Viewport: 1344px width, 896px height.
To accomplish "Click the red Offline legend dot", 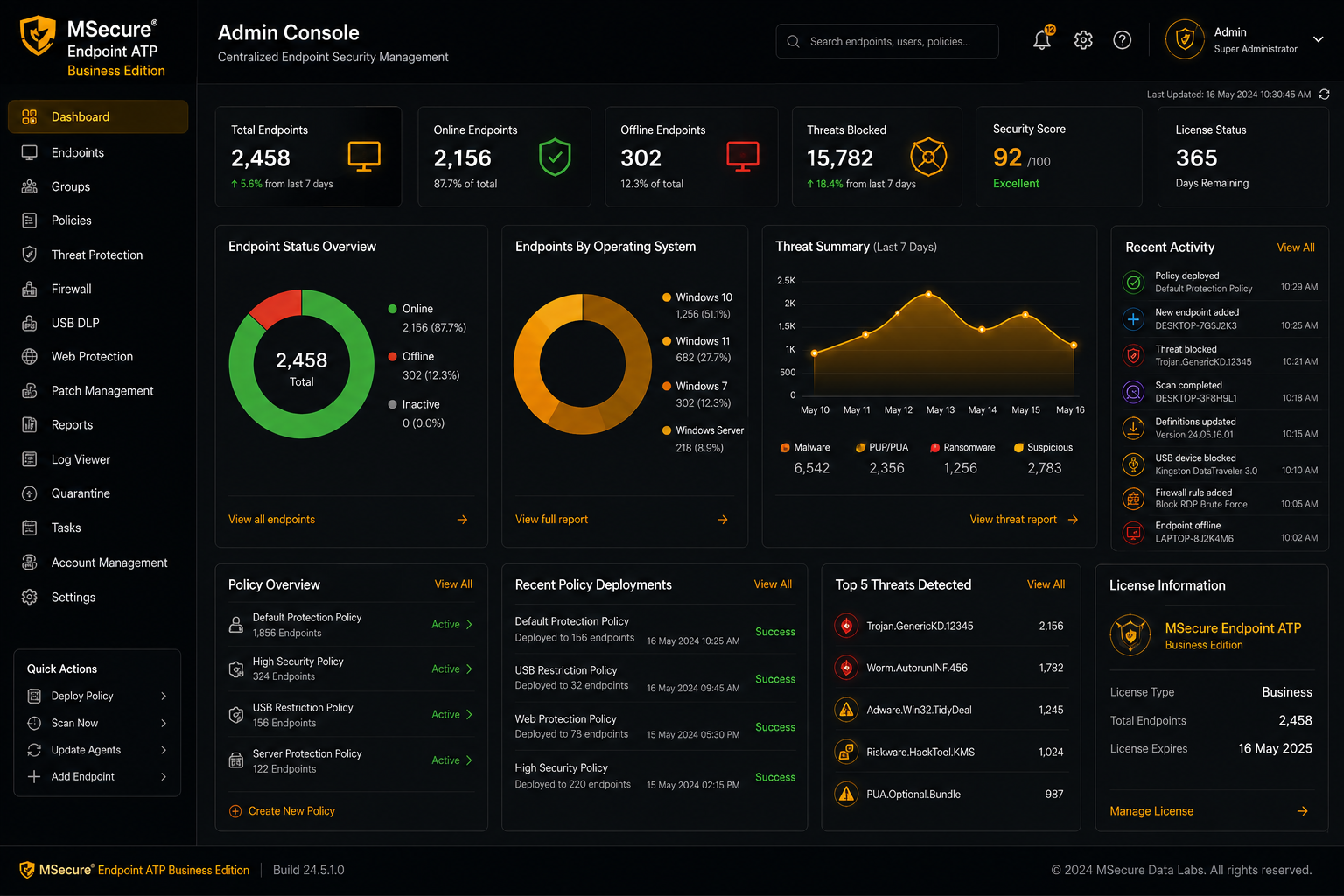I will [393, 356].
